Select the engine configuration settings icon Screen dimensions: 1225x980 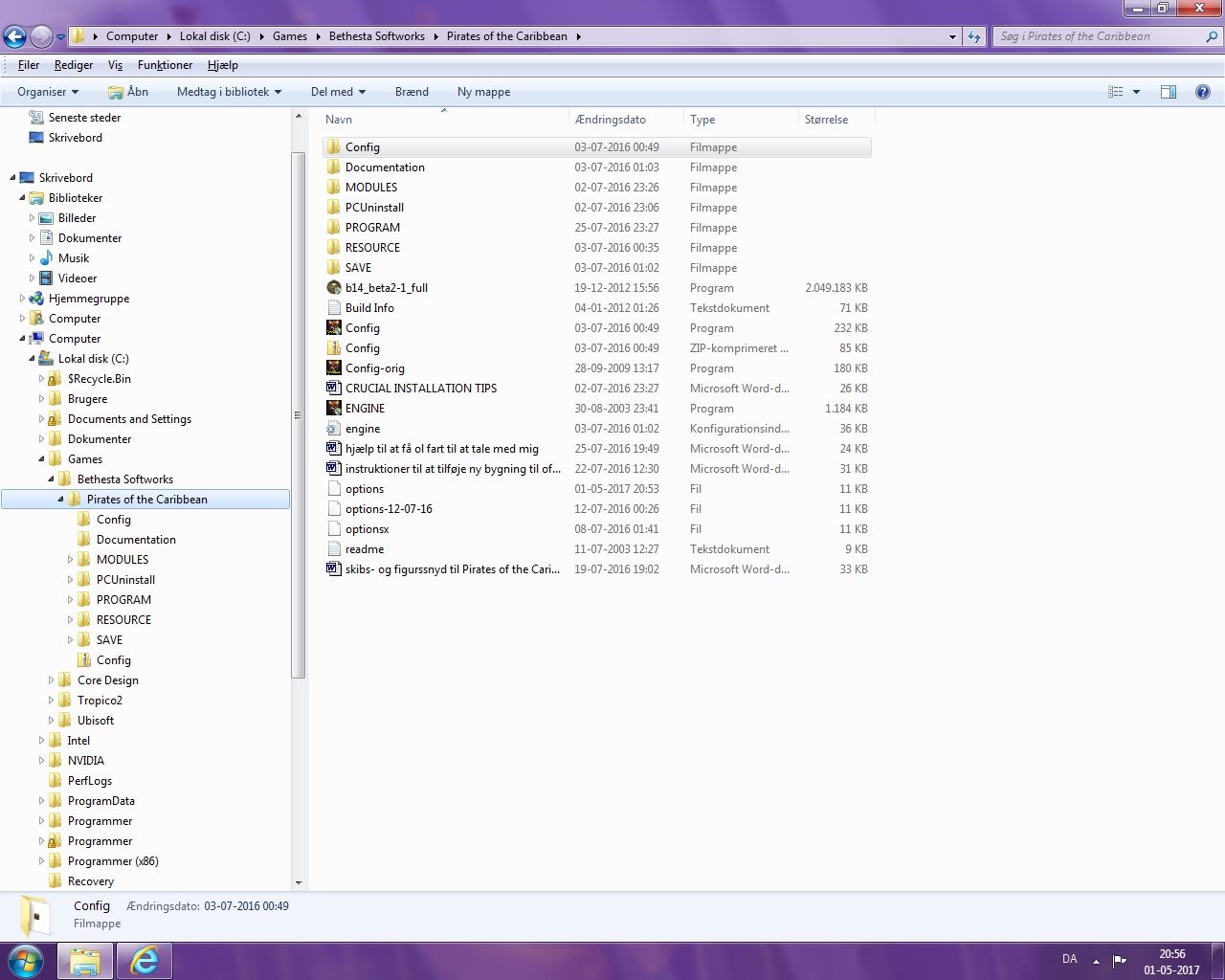(334, 429)
